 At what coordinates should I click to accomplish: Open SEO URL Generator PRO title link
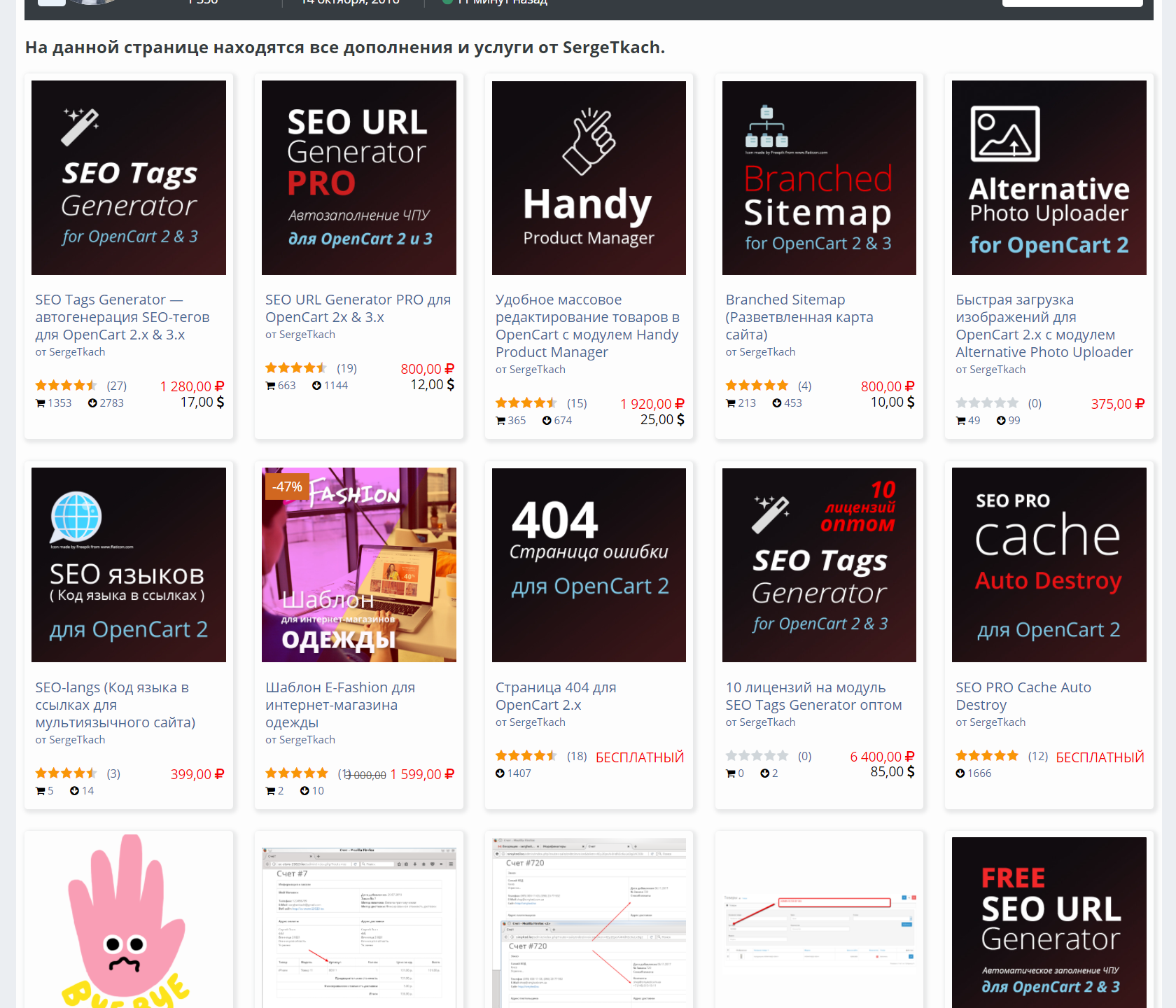pyautogui.click(x=358, y=308)
